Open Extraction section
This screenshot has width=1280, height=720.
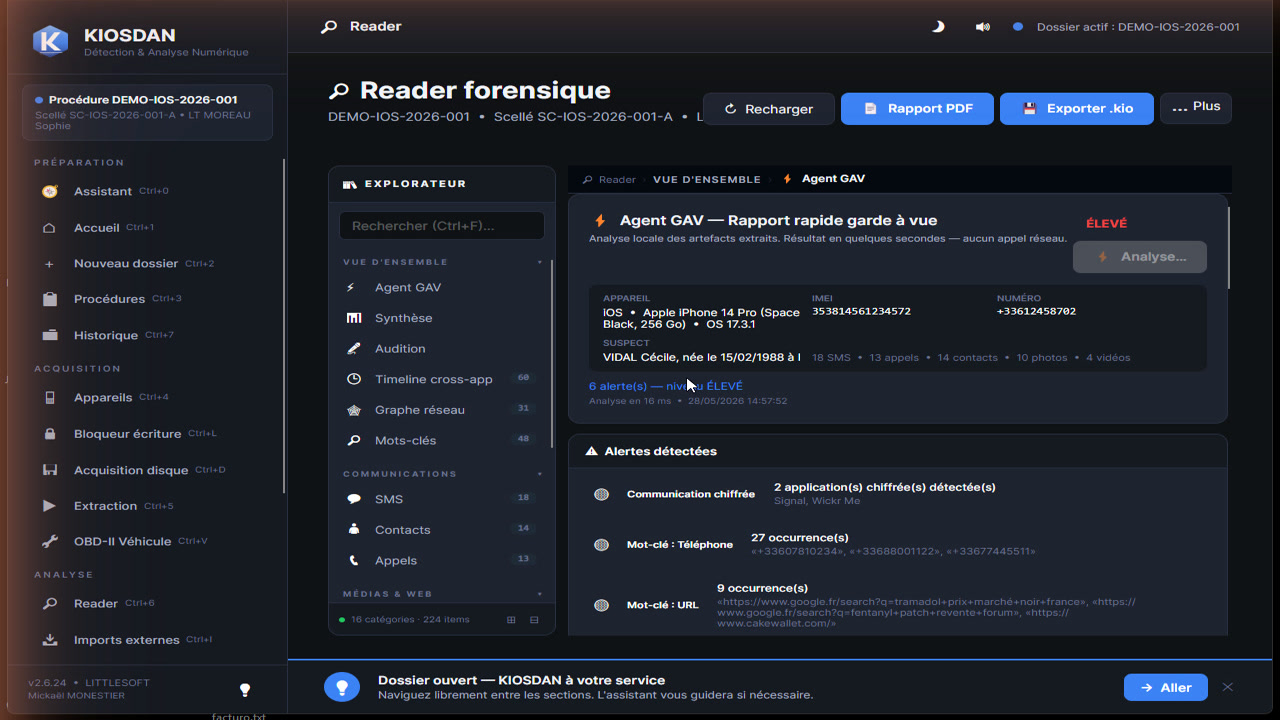(146, 506)
